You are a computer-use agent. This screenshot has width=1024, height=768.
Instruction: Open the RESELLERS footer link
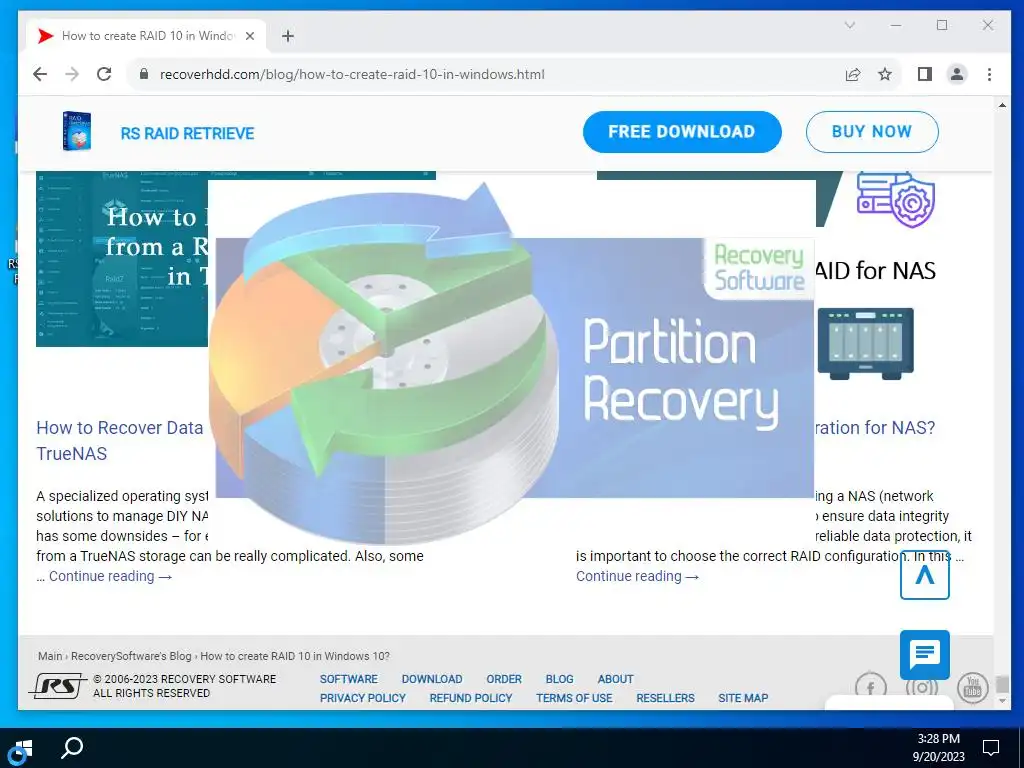point(665,698)
